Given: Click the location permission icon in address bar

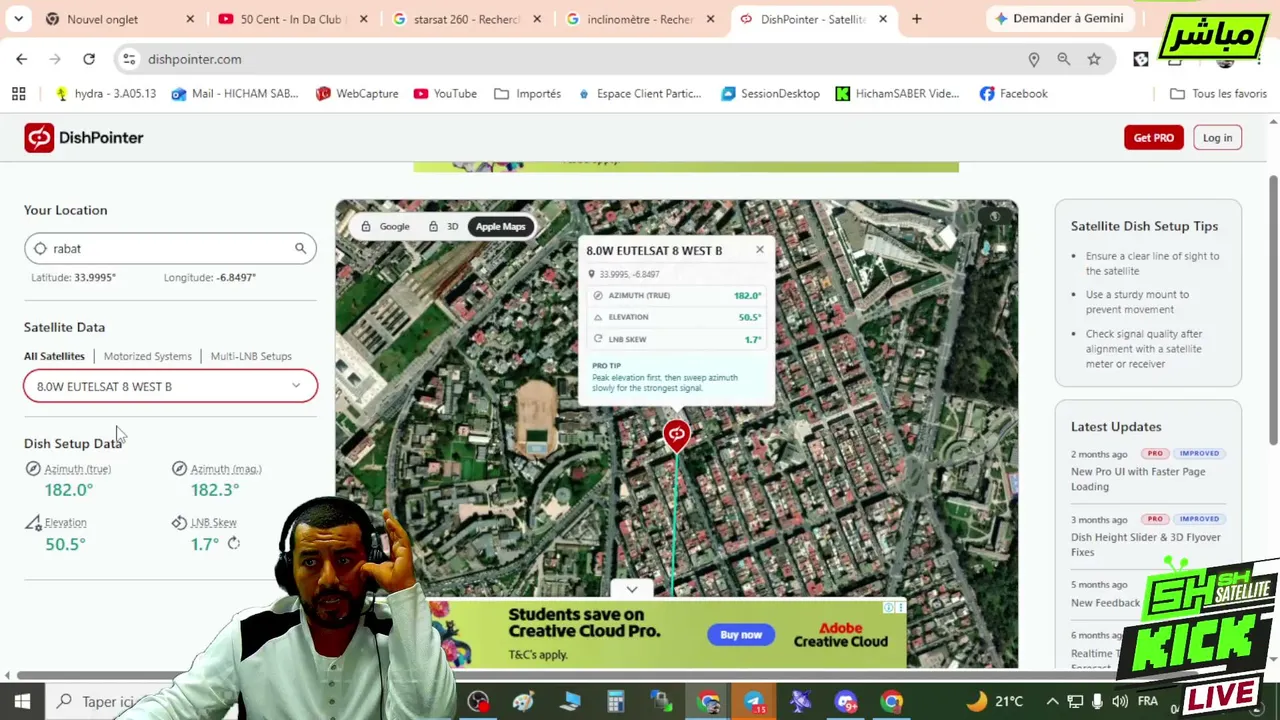Looking at the screenshot, I should (x=1034, y=59).
